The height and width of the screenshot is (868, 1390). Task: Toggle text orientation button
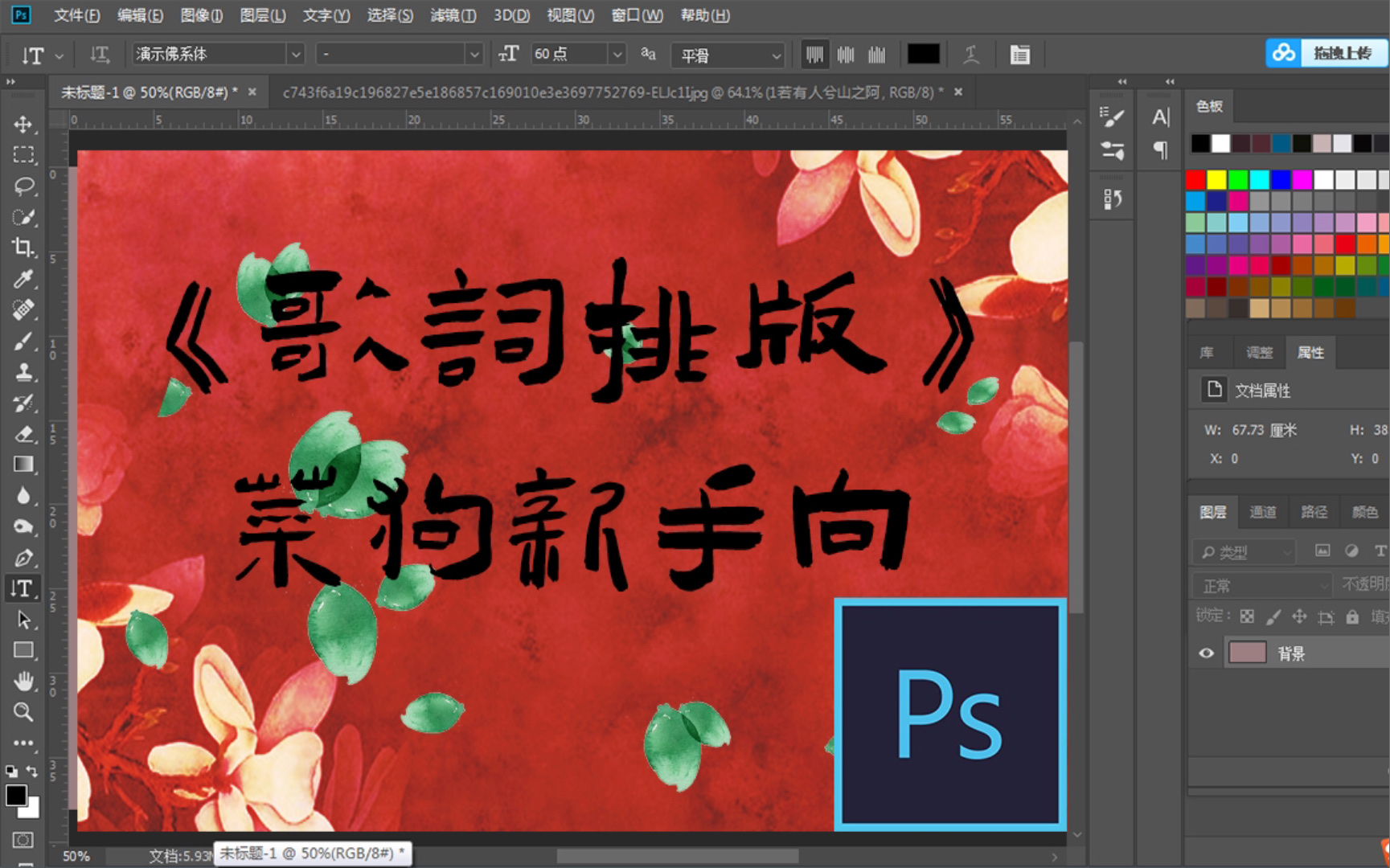[100, 55]
